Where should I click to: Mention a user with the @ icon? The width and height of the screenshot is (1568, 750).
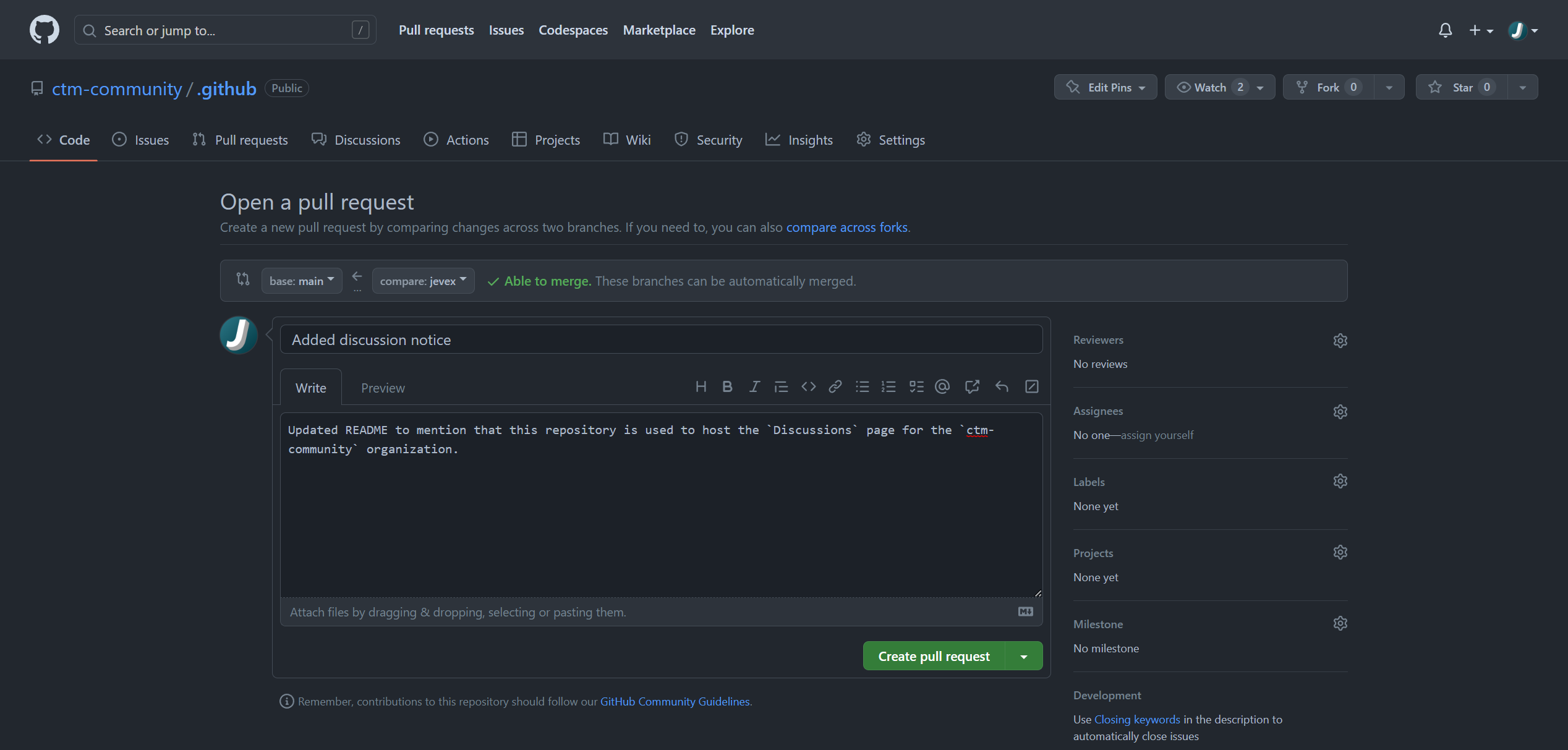pyautogui.click(x=942, y=387)
